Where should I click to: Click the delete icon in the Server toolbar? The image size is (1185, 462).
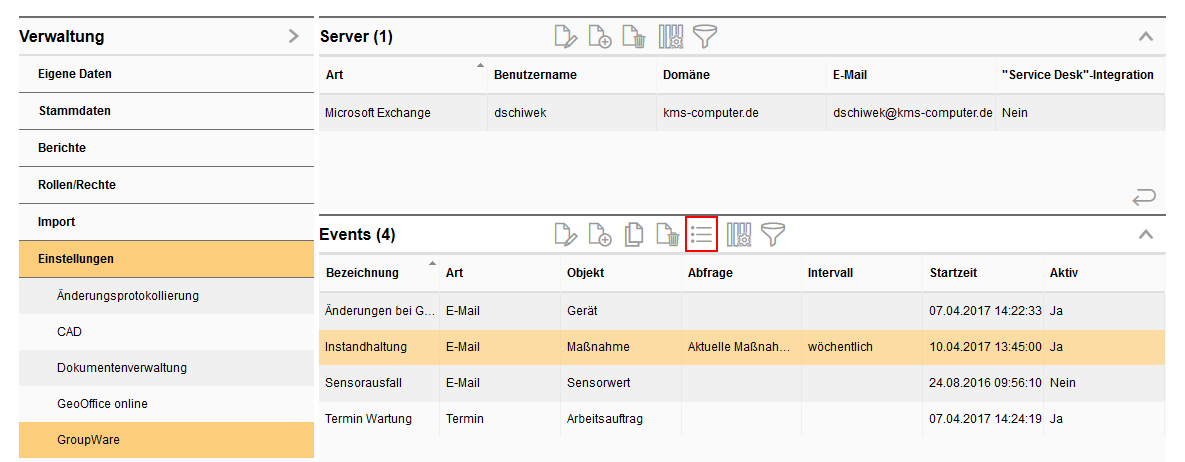634,38
